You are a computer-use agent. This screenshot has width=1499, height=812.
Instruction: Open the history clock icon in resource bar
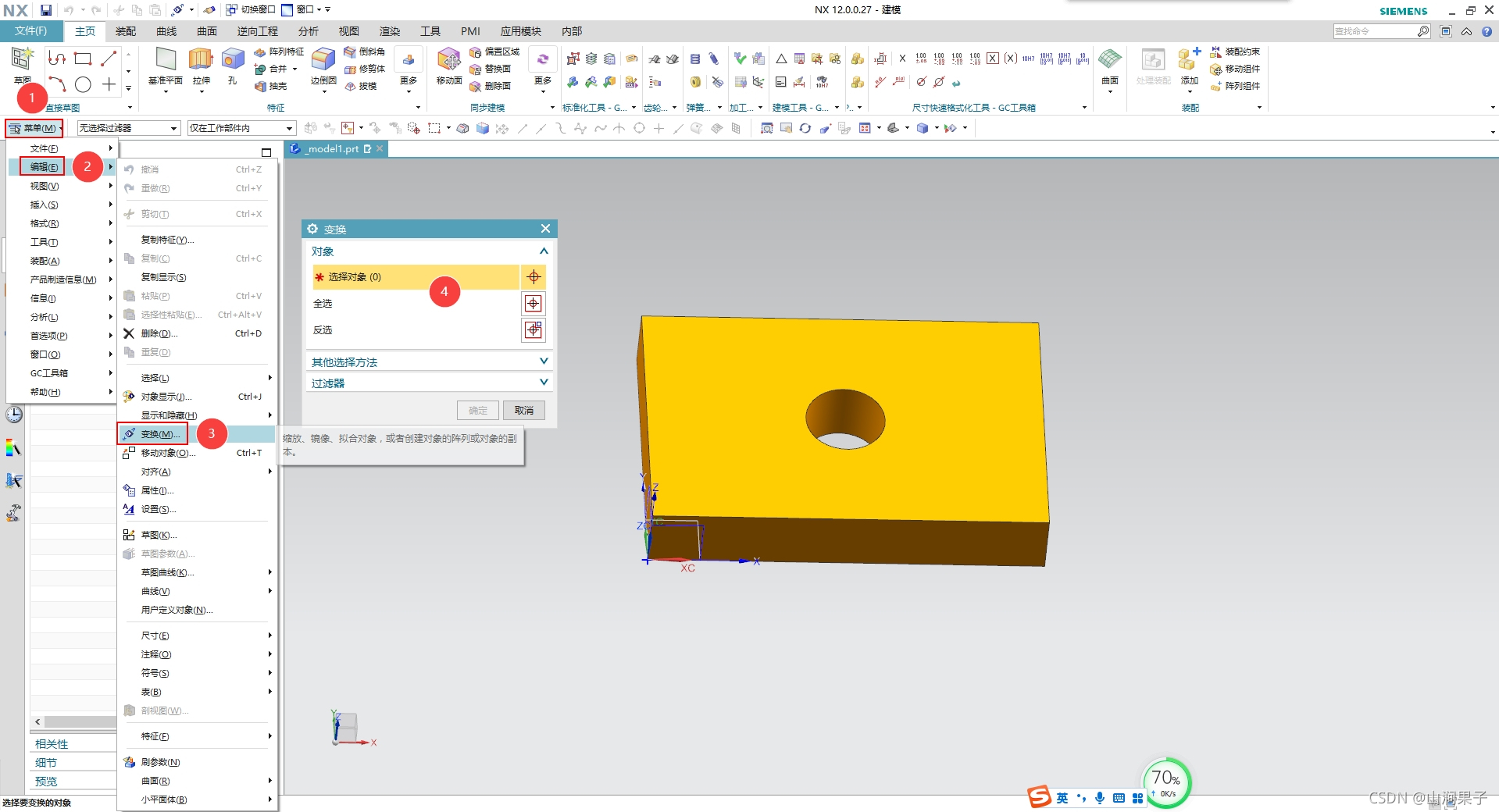pos(14,415)
